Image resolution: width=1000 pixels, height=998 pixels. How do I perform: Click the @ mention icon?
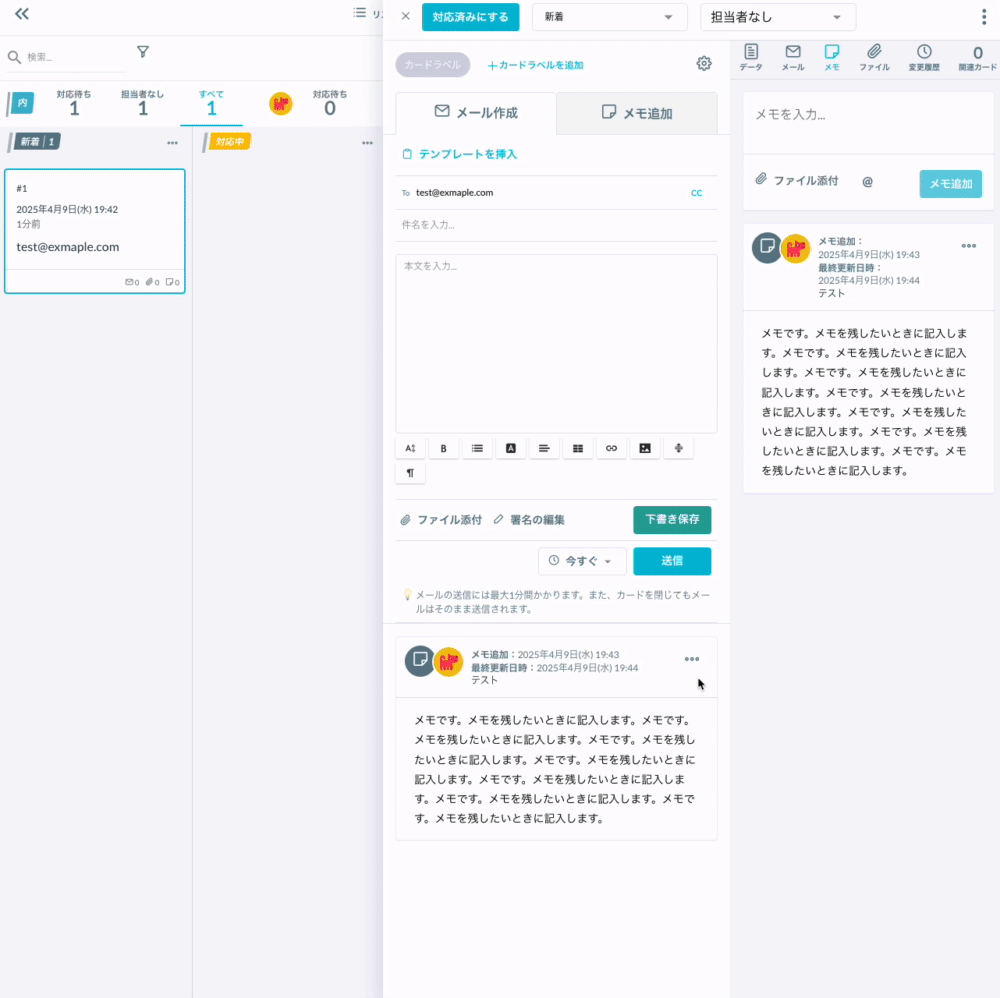click(867, 182)
